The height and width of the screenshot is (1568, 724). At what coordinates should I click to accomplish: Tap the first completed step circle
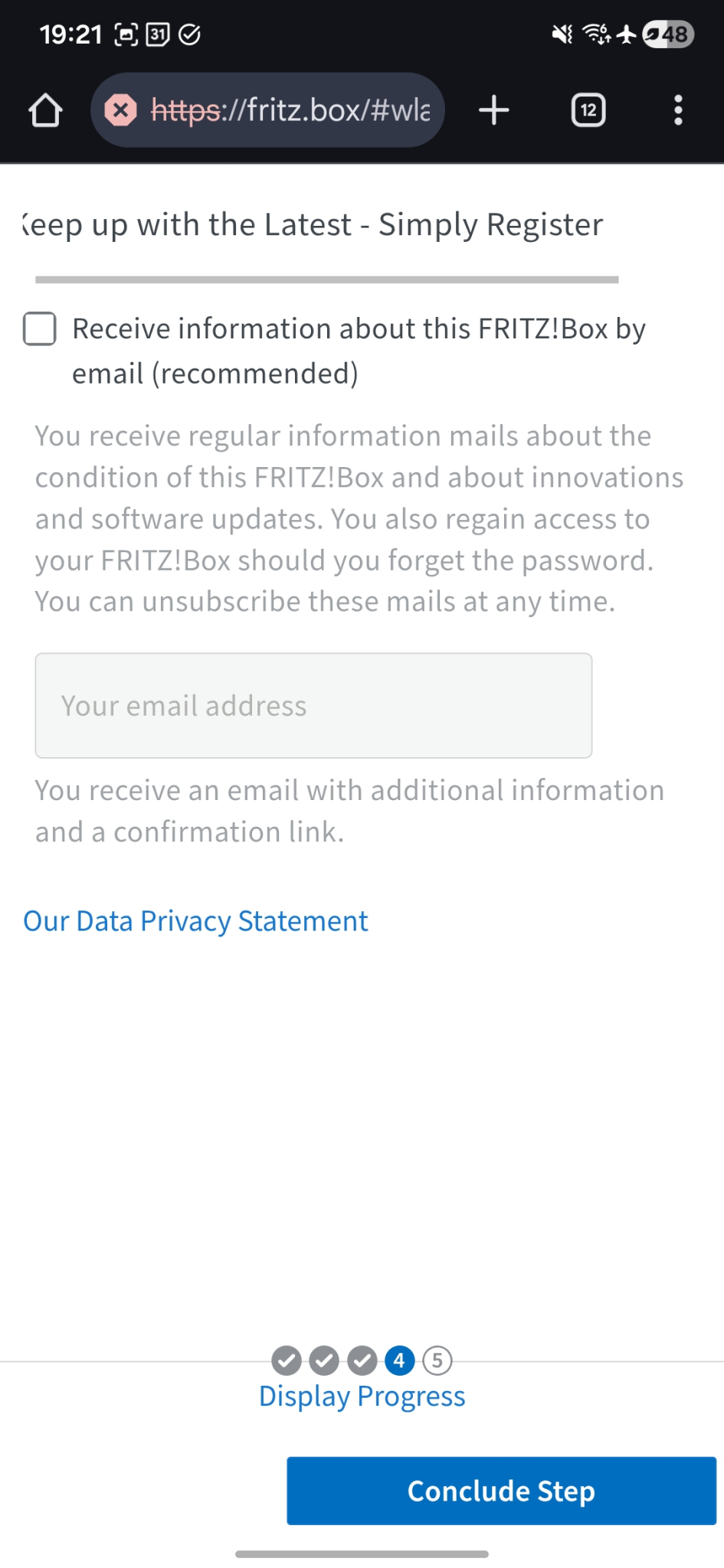point(287,1361)
